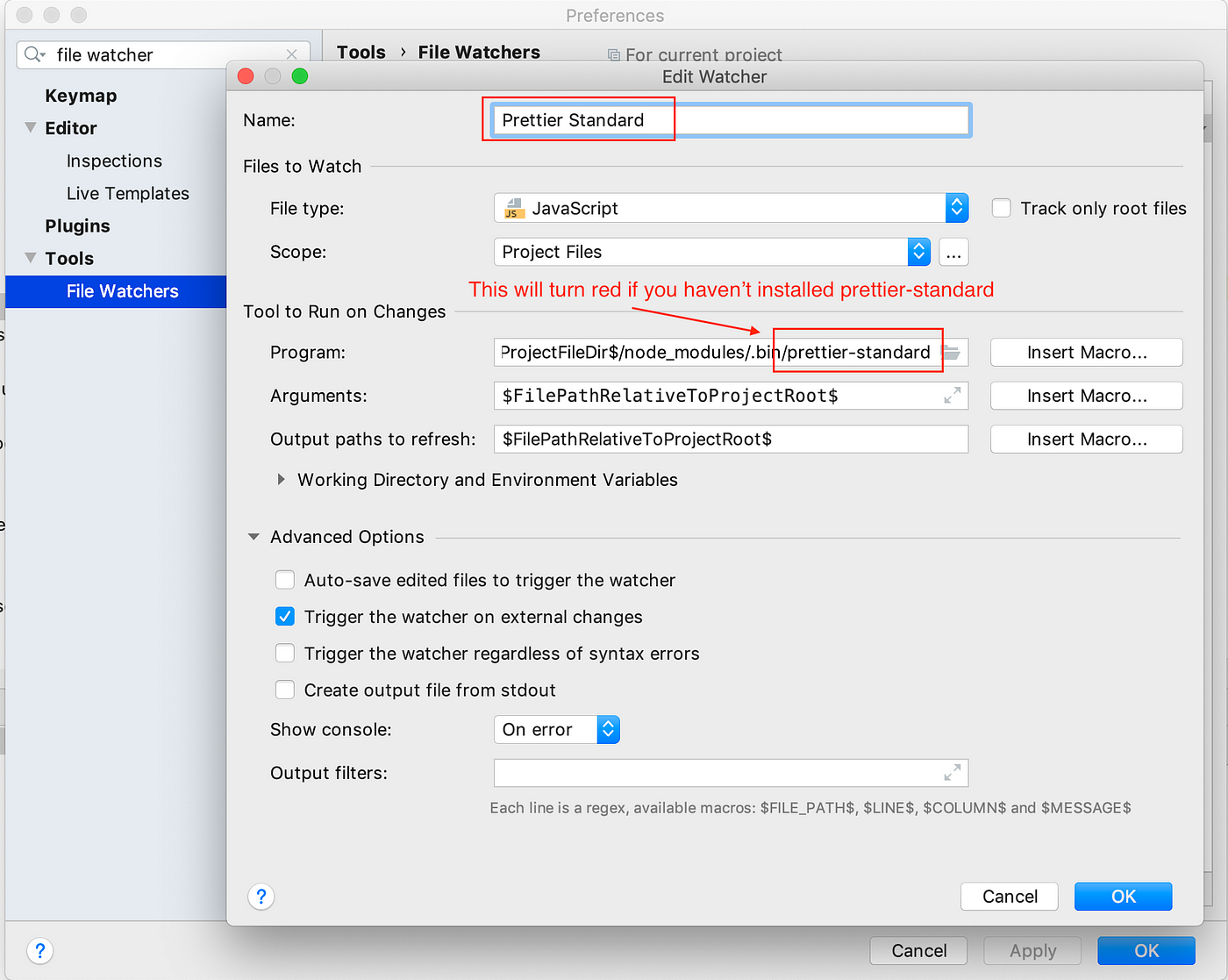Open help in Edit Watcher dialog

(x=261, y=896)
